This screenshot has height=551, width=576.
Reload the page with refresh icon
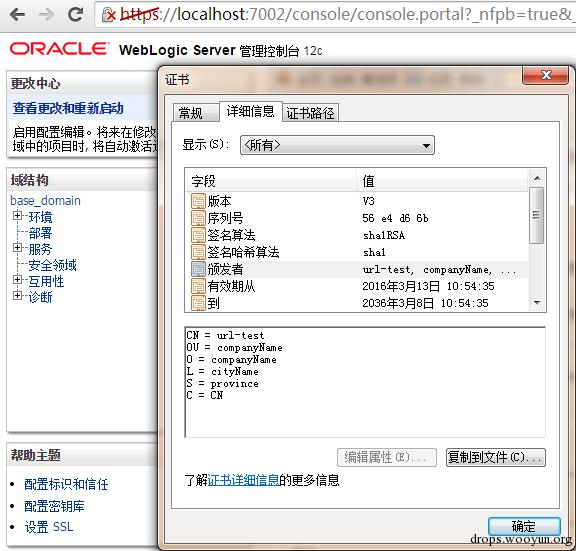pos(76,15)
